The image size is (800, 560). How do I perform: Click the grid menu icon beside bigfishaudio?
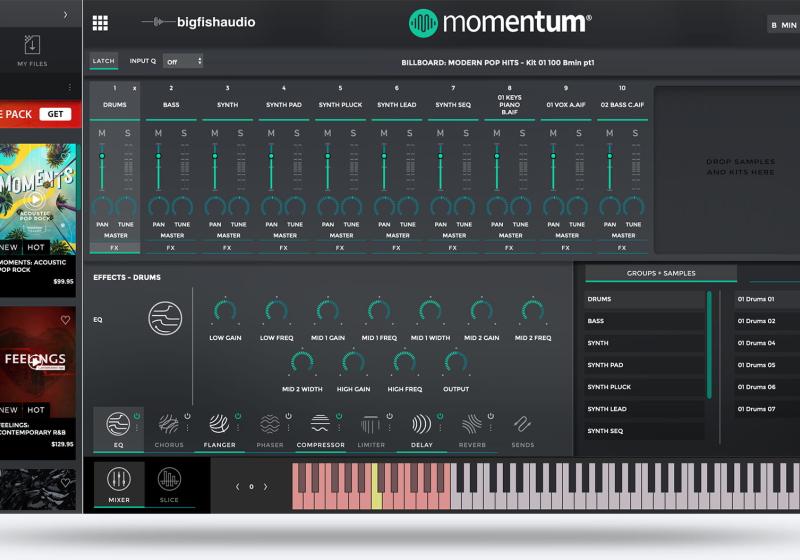click(x=100, y=23)
